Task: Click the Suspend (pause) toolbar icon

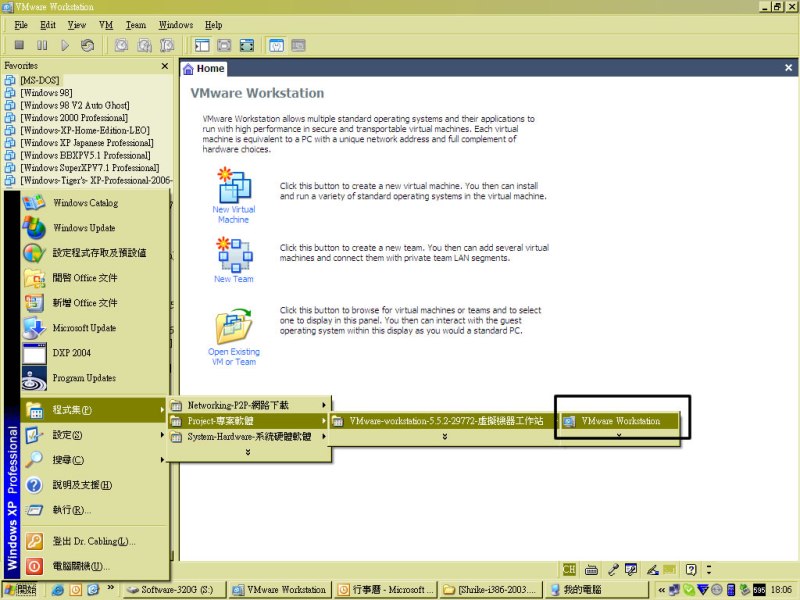Action: pyautogui.click(x=42, y=45)
